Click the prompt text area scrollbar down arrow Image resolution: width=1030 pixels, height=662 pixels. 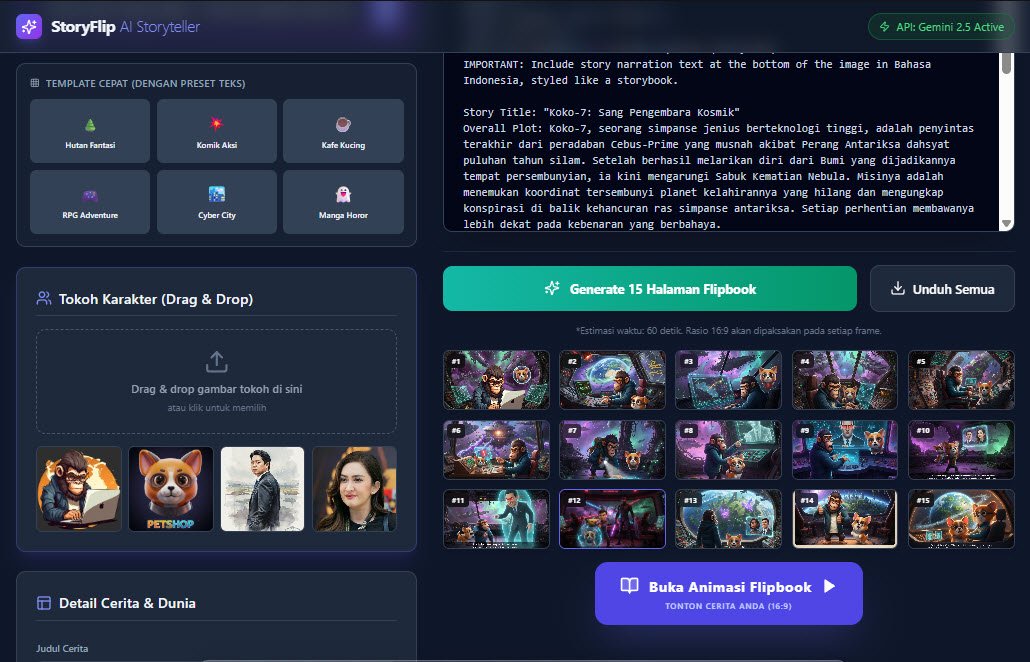[x=1006, y=224]
